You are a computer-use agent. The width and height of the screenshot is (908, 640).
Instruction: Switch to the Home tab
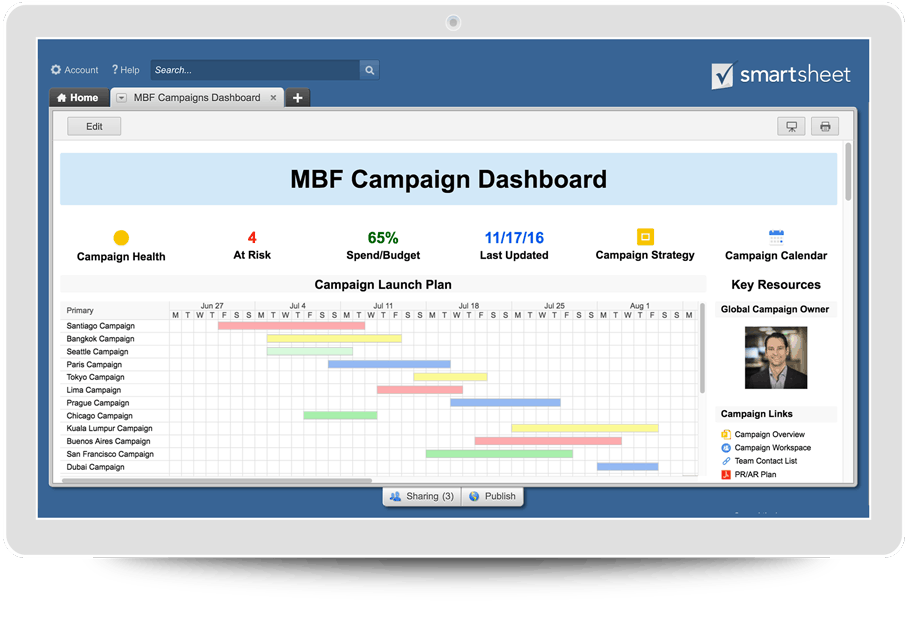point(79,98)
